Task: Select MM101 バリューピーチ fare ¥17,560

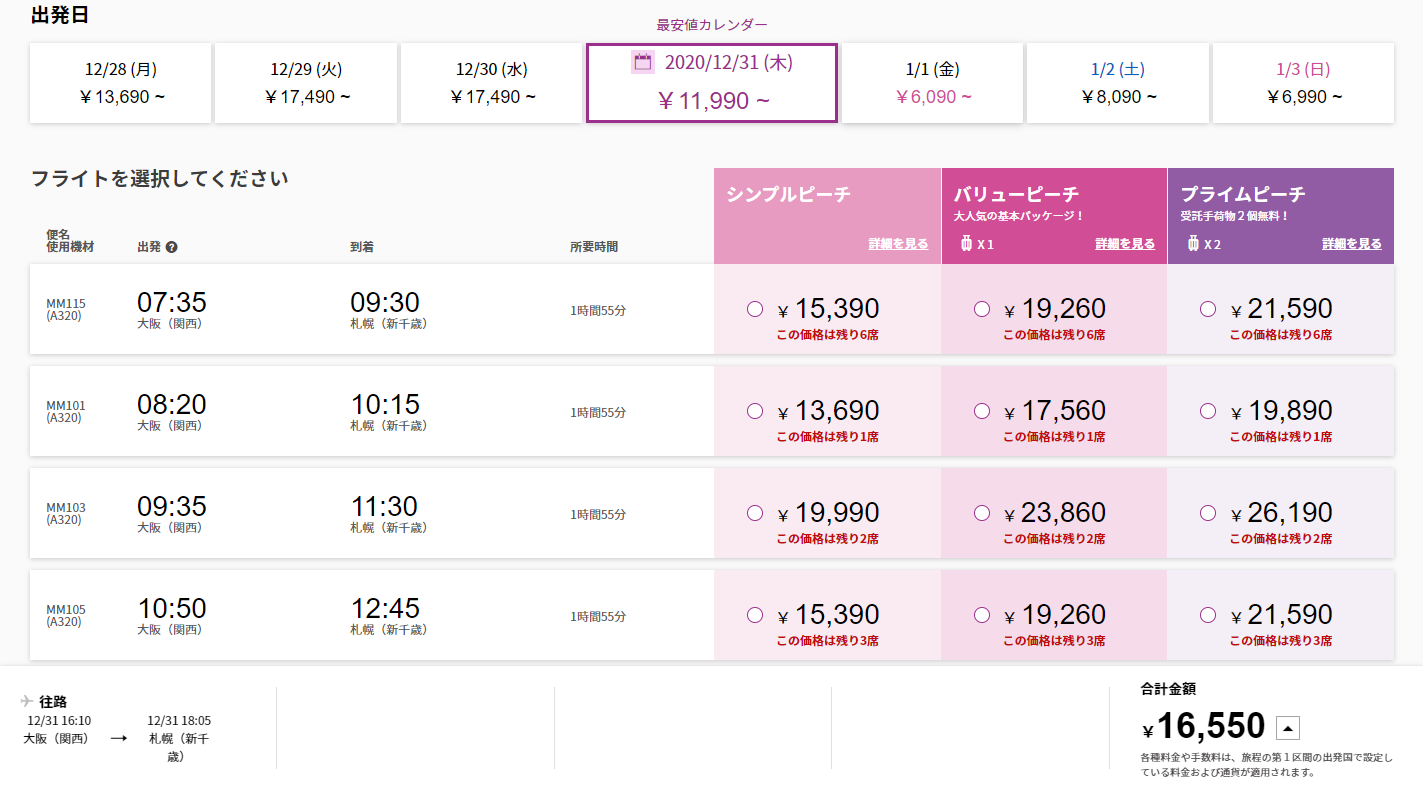Action: (x=982, y=411)
